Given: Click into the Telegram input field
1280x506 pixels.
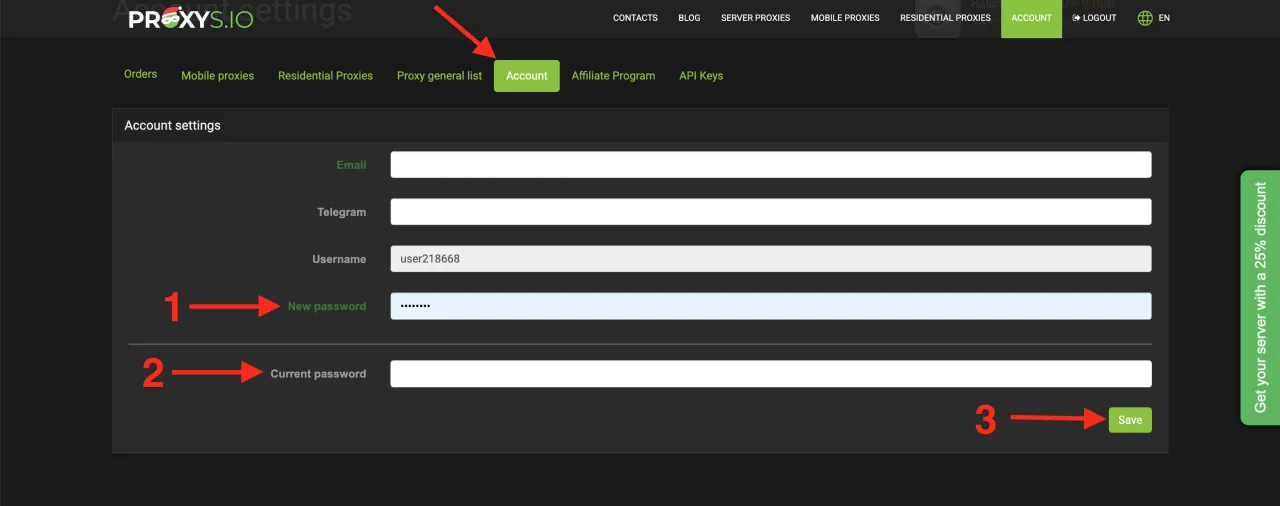Looking at the screenshot, I should pyautogui.click(x=770, y=212).
